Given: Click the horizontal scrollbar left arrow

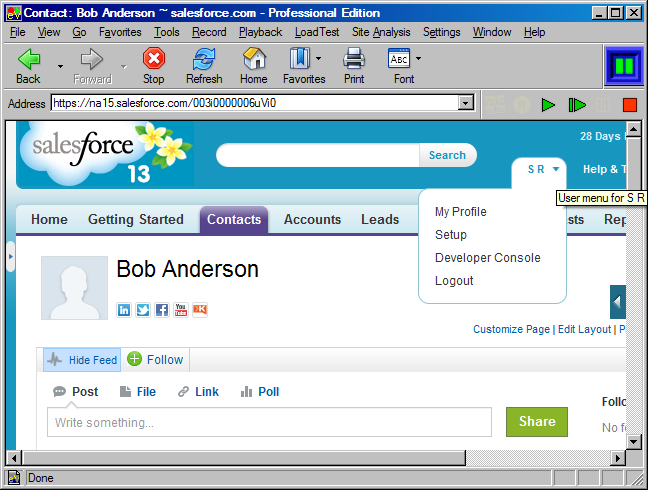Looking at the screenshot, I should coord(14,458).
